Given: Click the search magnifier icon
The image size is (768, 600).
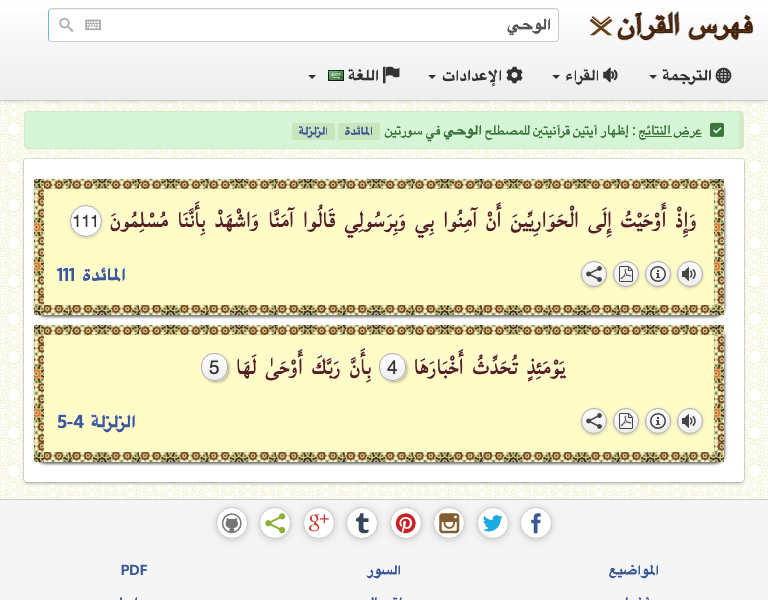Looking at the screenshot, I should [66, 25].
